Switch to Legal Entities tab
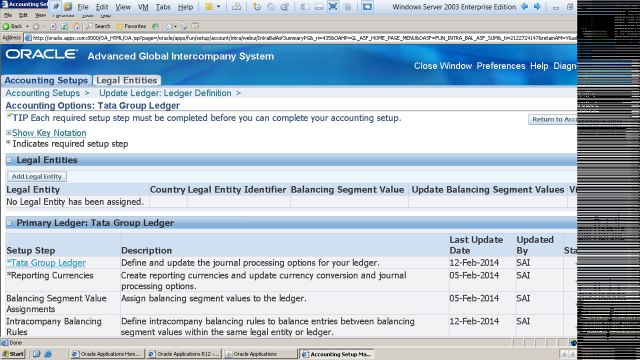 (127, 80)
